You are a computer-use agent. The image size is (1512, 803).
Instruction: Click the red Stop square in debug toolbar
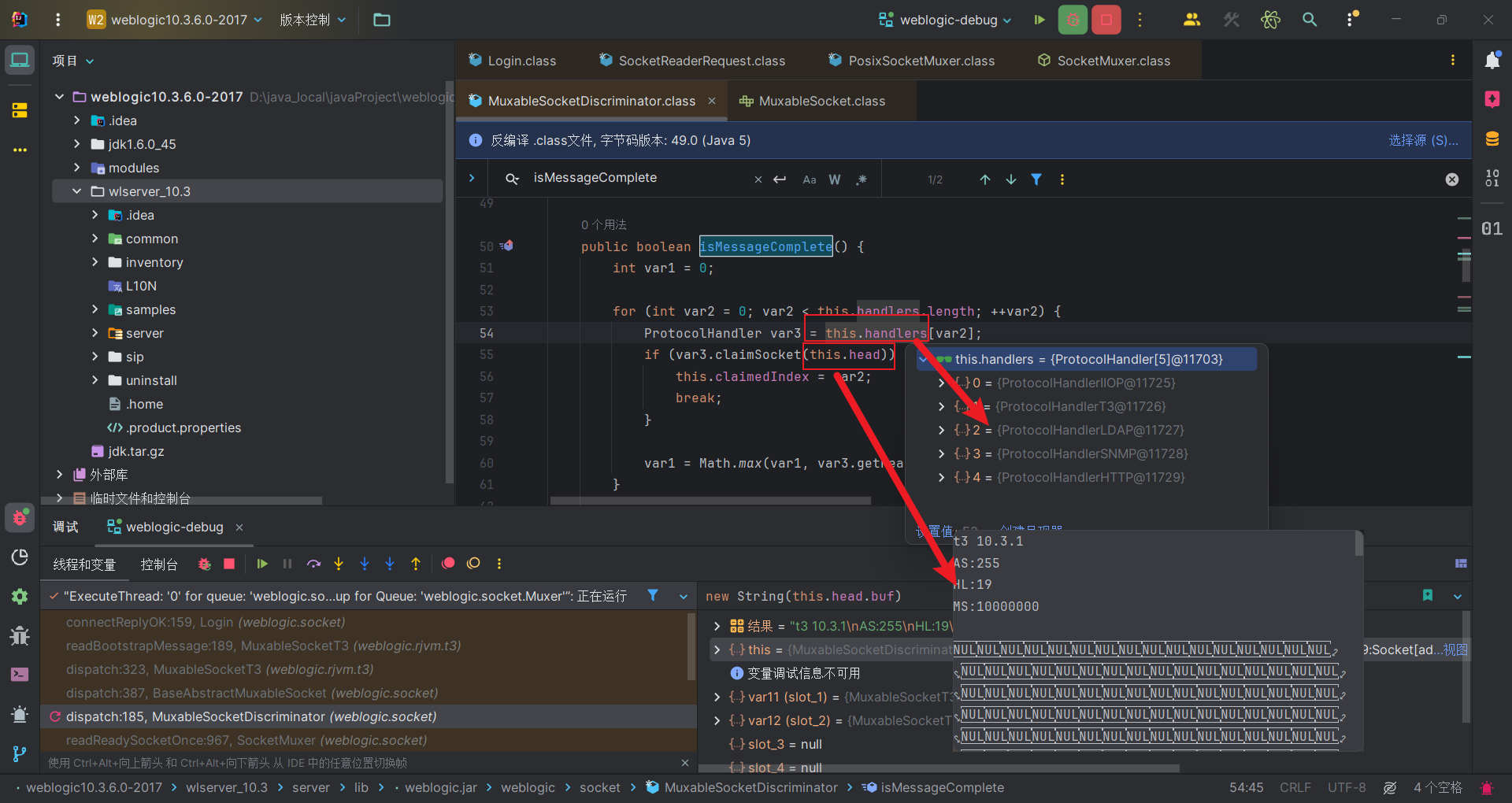tap(229, 564)
